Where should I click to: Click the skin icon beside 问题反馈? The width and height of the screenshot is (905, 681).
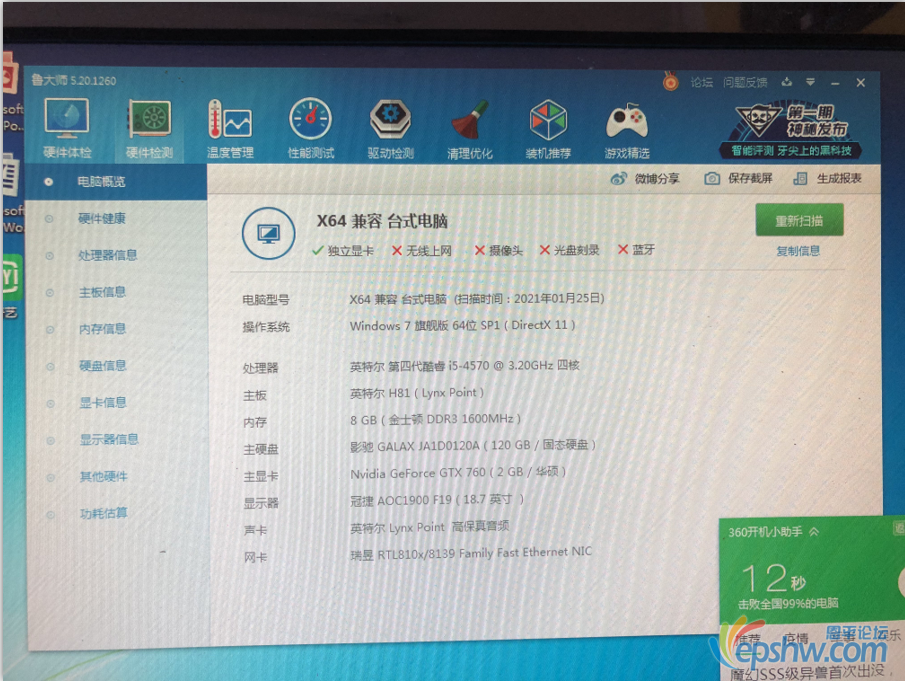(787, 82)
